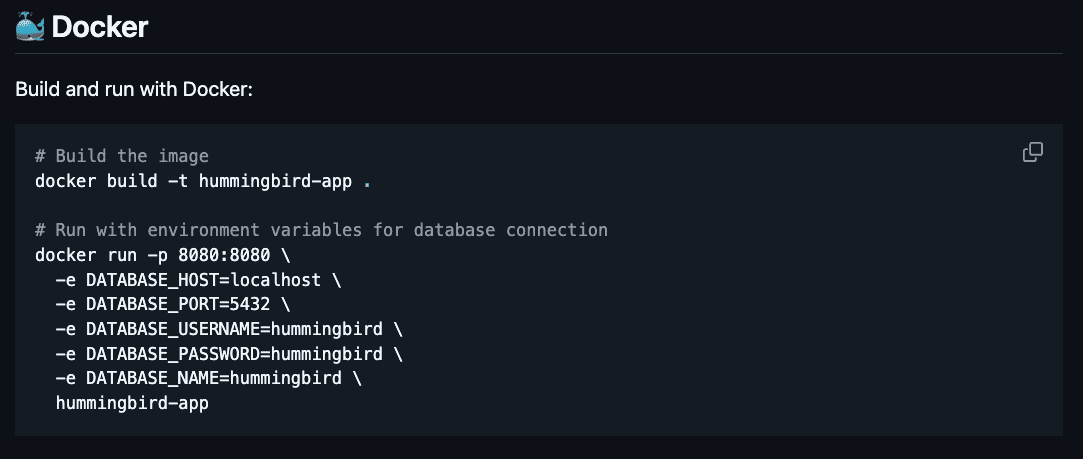Click the '-p' flag in run command

[157, 255]
